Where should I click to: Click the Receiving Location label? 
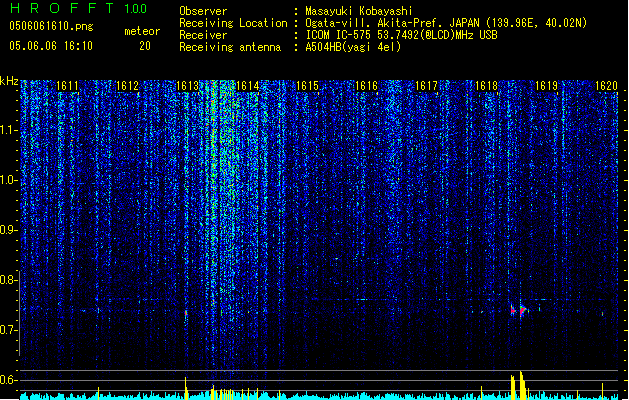(233, 23)
